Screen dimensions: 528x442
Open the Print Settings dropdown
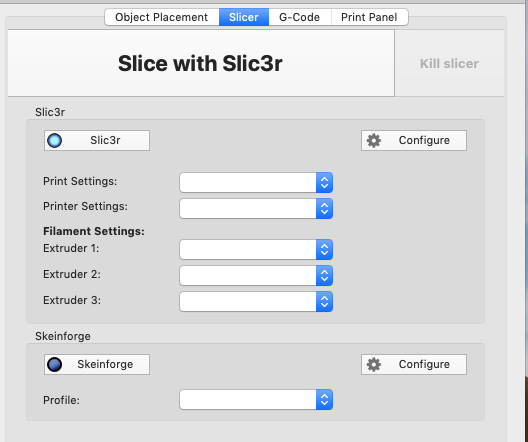256,182
